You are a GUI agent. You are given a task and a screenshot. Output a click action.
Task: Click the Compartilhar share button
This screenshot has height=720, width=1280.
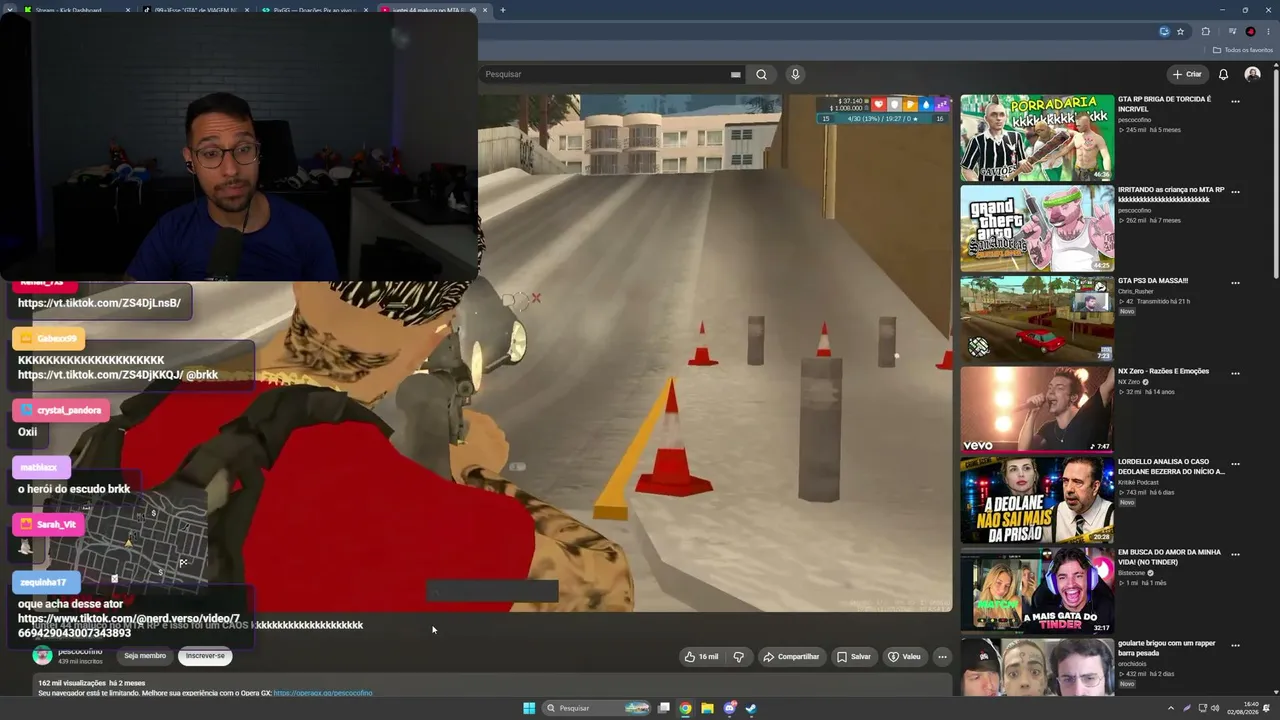pos(791,657)
